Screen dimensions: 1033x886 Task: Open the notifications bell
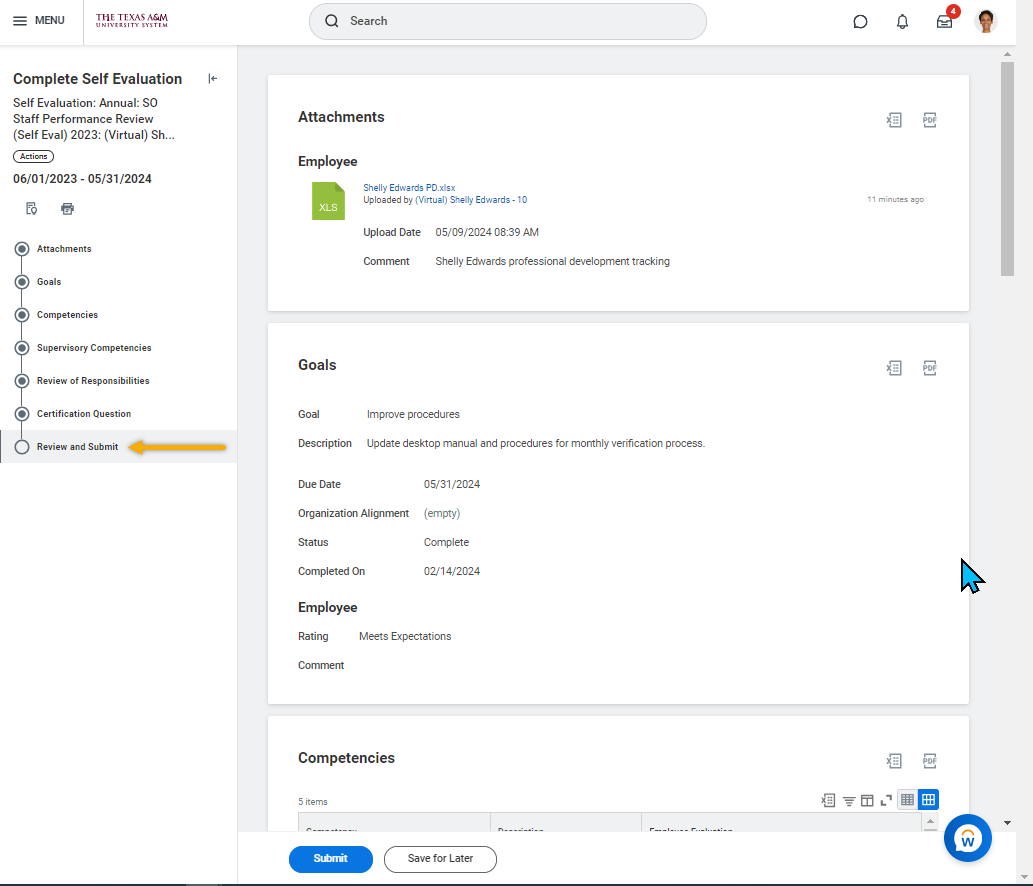(x=902, y=21)
